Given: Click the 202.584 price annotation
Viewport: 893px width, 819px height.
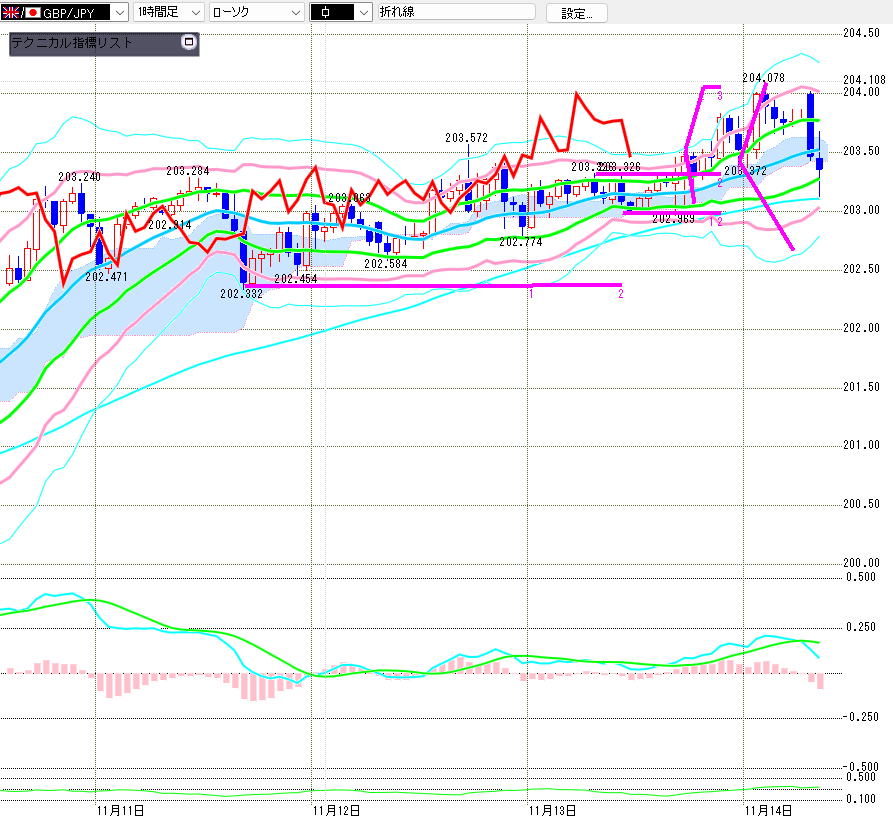Looking at the screenshot, I should [x=384, y=264].
